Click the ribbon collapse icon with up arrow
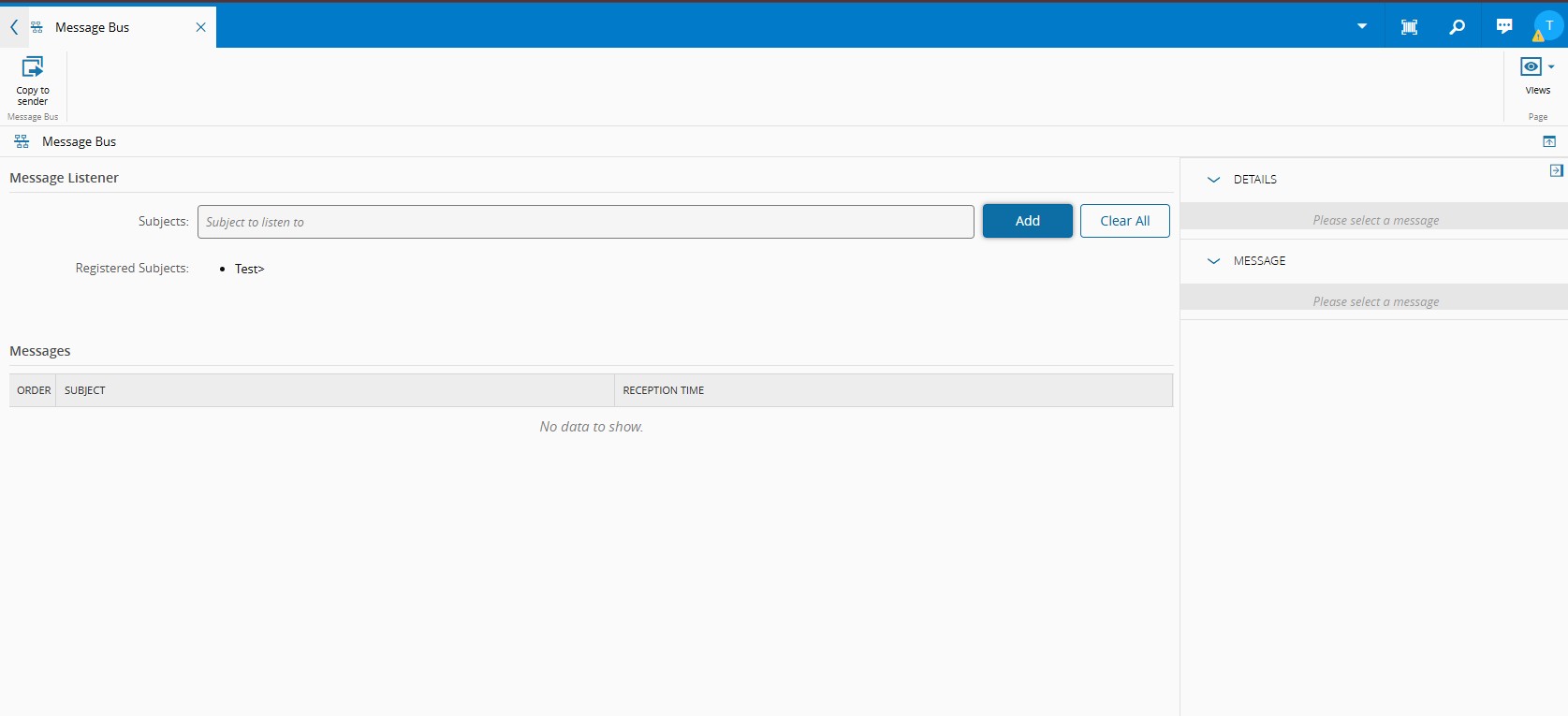The height and width of the screenshot is (716, 1568). tap(1549, 141)
